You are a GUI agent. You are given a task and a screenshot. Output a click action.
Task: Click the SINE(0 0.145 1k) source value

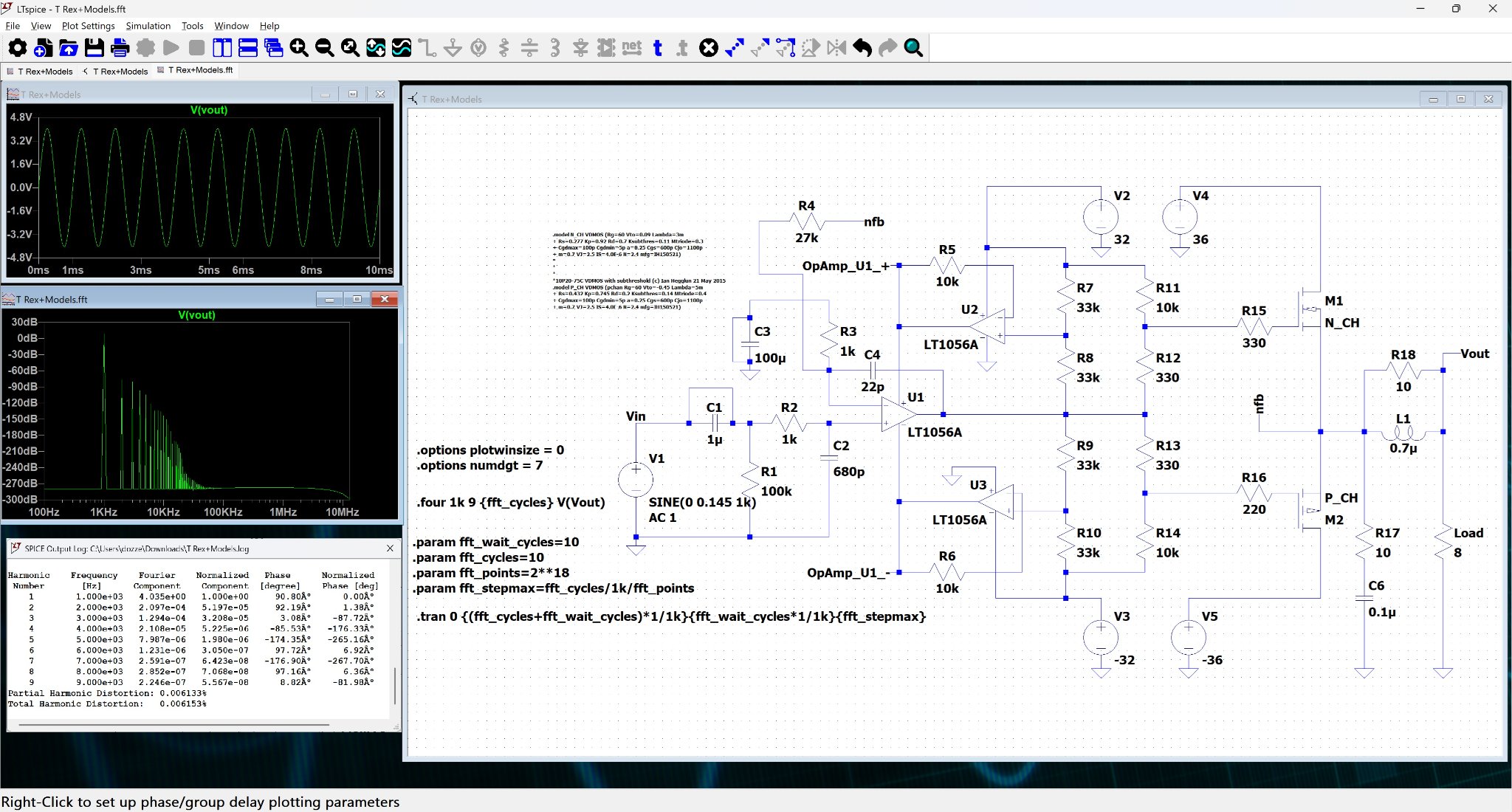(x=702, y=502)
